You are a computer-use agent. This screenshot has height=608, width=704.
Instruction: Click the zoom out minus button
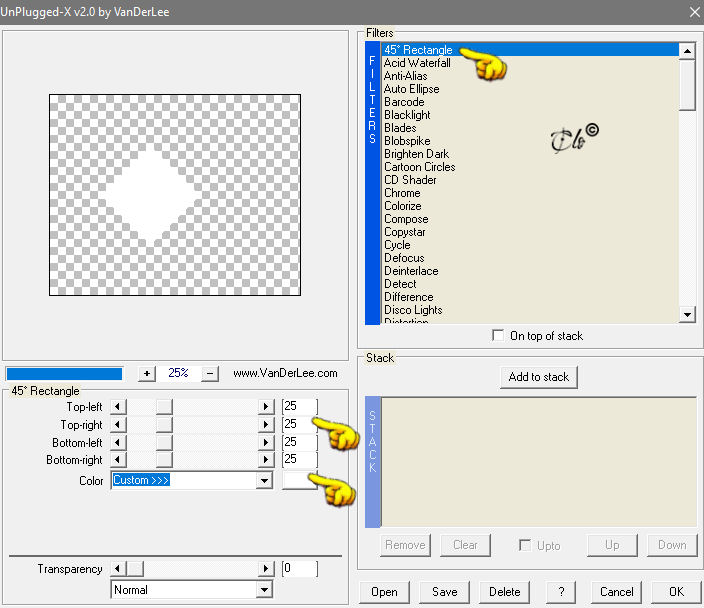(210, 374)
